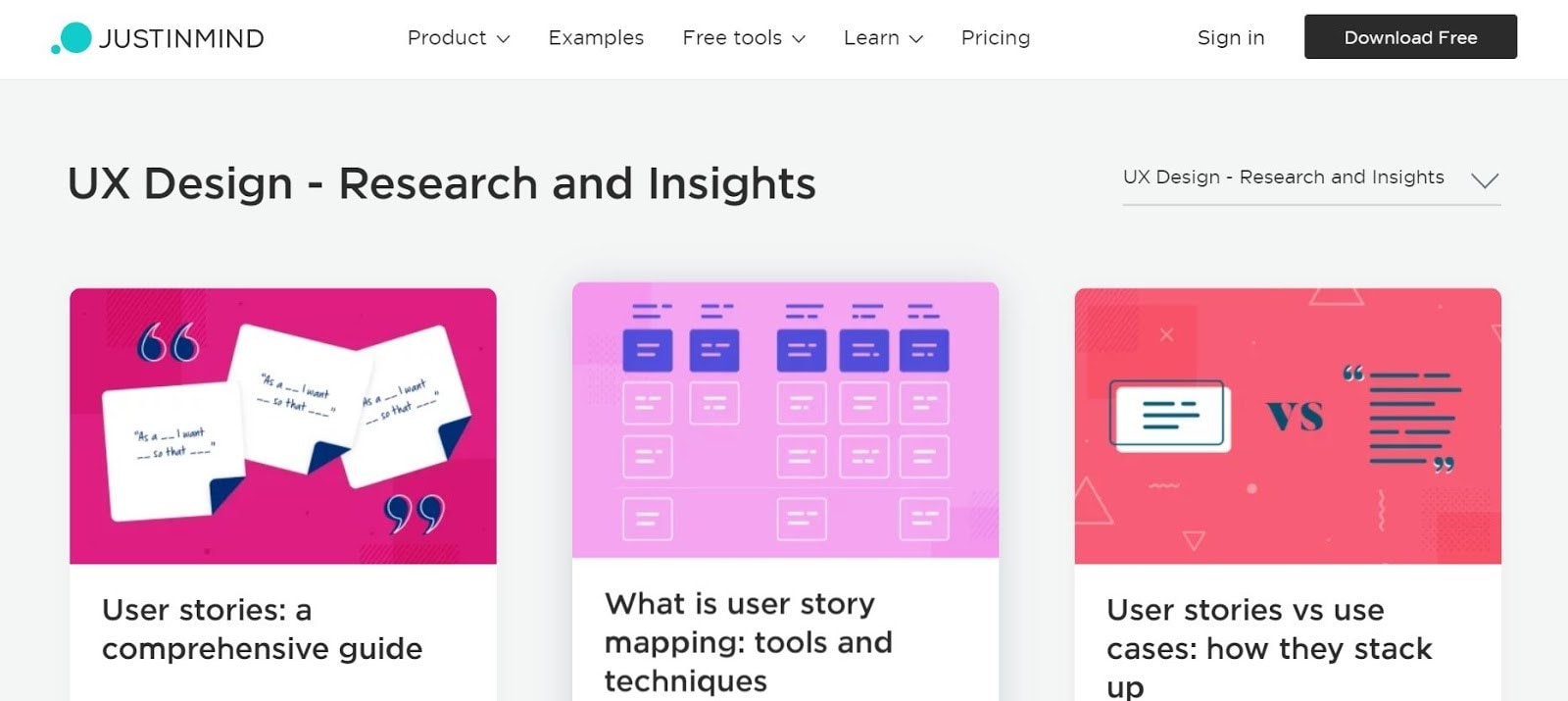Click the Sign in link
Viewport: 1568px width, 701px height.
pos(1231,38)
